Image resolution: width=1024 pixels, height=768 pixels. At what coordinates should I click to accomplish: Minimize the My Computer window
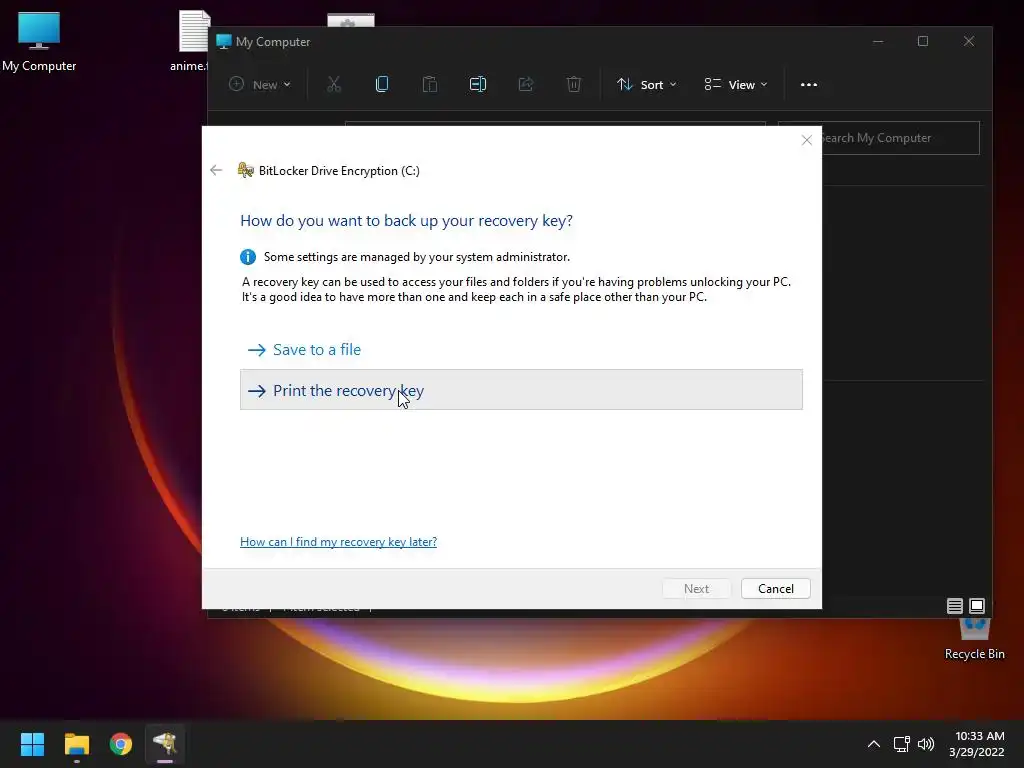tap(878, 41)
